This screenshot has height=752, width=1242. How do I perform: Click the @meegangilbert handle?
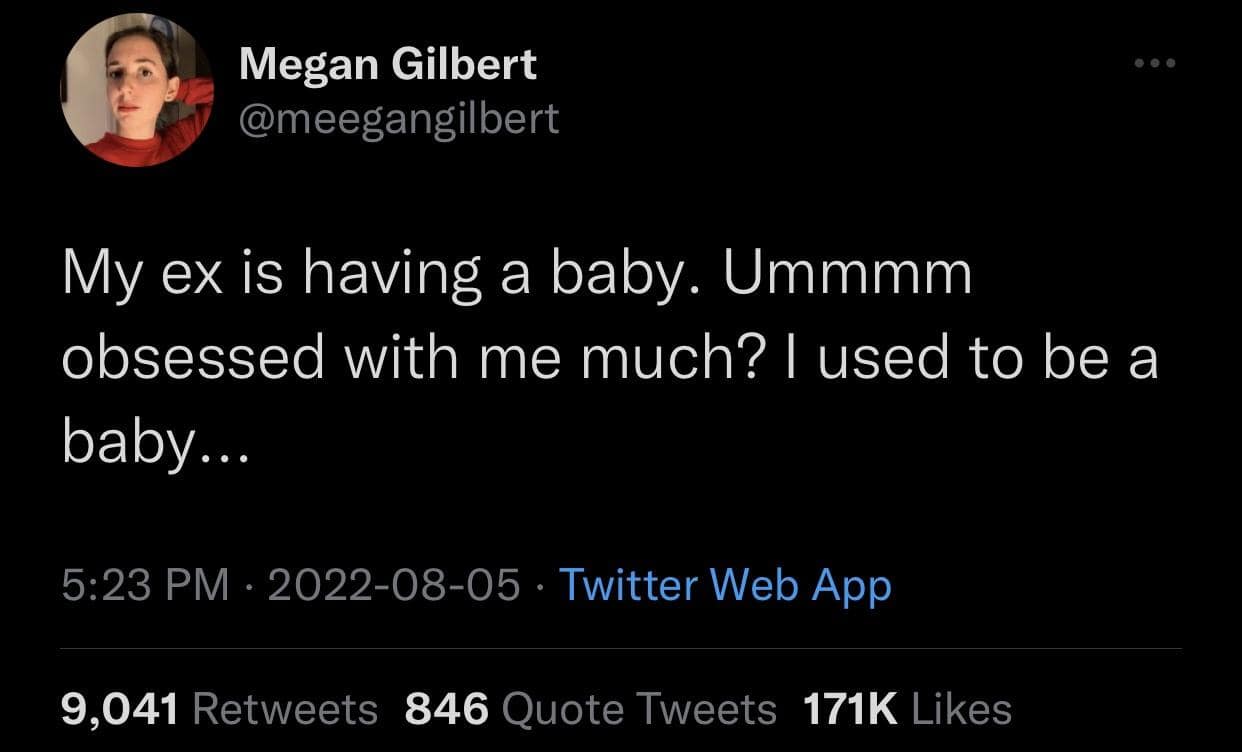coord(399,119)
